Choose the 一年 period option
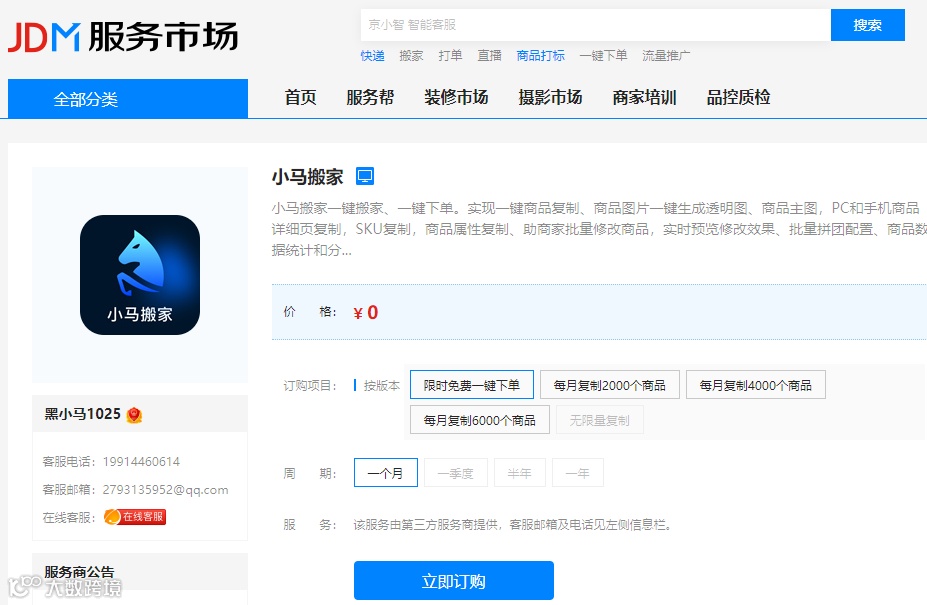This screenshot has height=605, width=927. point(577,473)
